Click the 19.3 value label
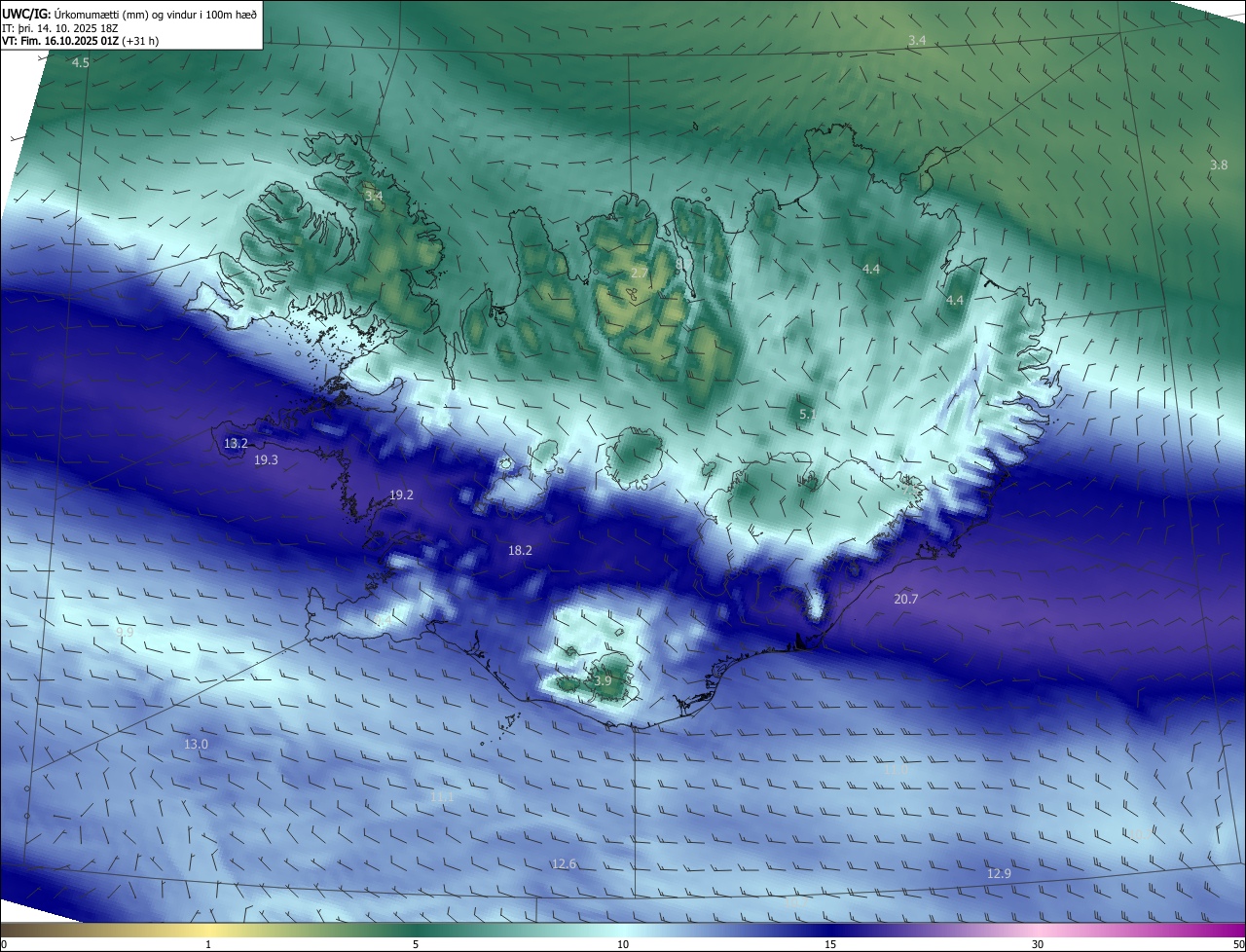The image size is (1246, 952). click(266, 459)
